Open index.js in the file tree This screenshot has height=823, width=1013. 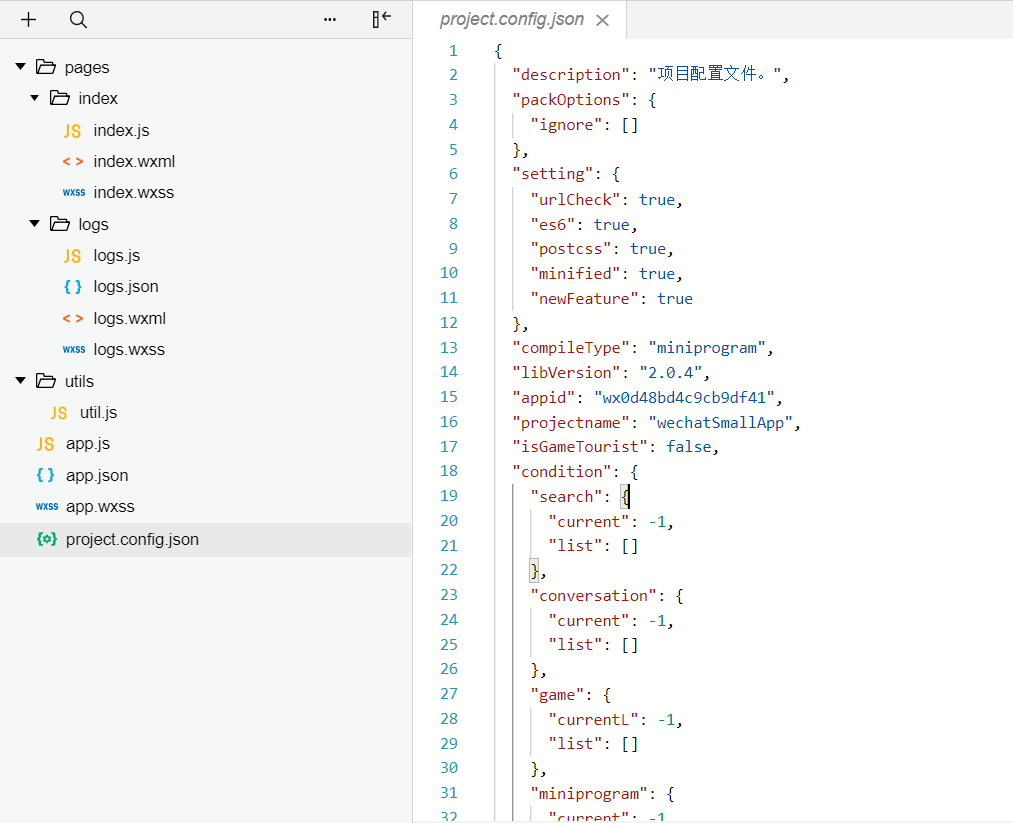[x=121, y=130]
